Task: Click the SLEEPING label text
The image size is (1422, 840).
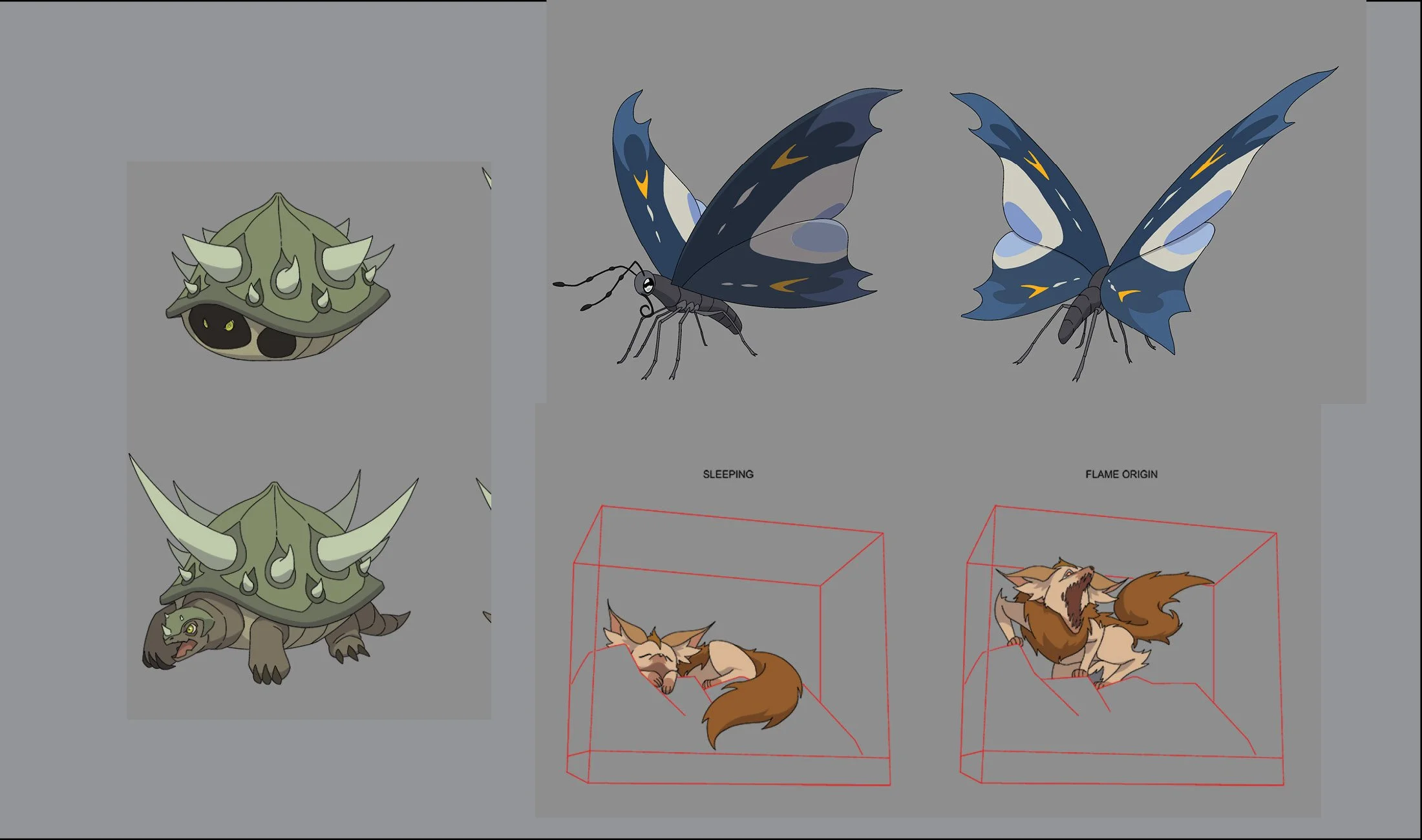Action: click(x=728, y=474)
